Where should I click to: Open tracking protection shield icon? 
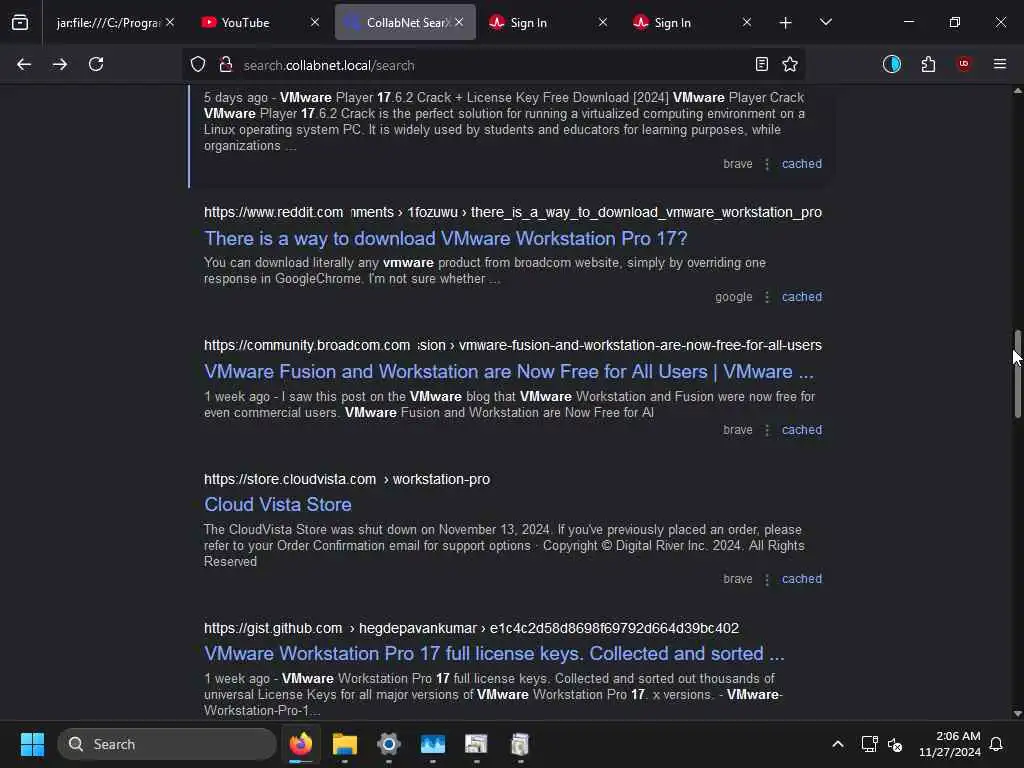[x=198, y=65]
